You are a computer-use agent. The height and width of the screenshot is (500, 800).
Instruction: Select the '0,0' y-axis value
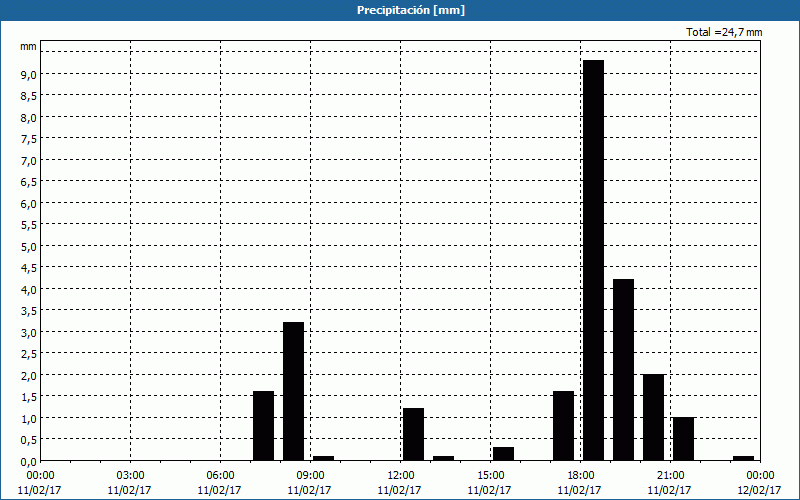pos(28,462)
